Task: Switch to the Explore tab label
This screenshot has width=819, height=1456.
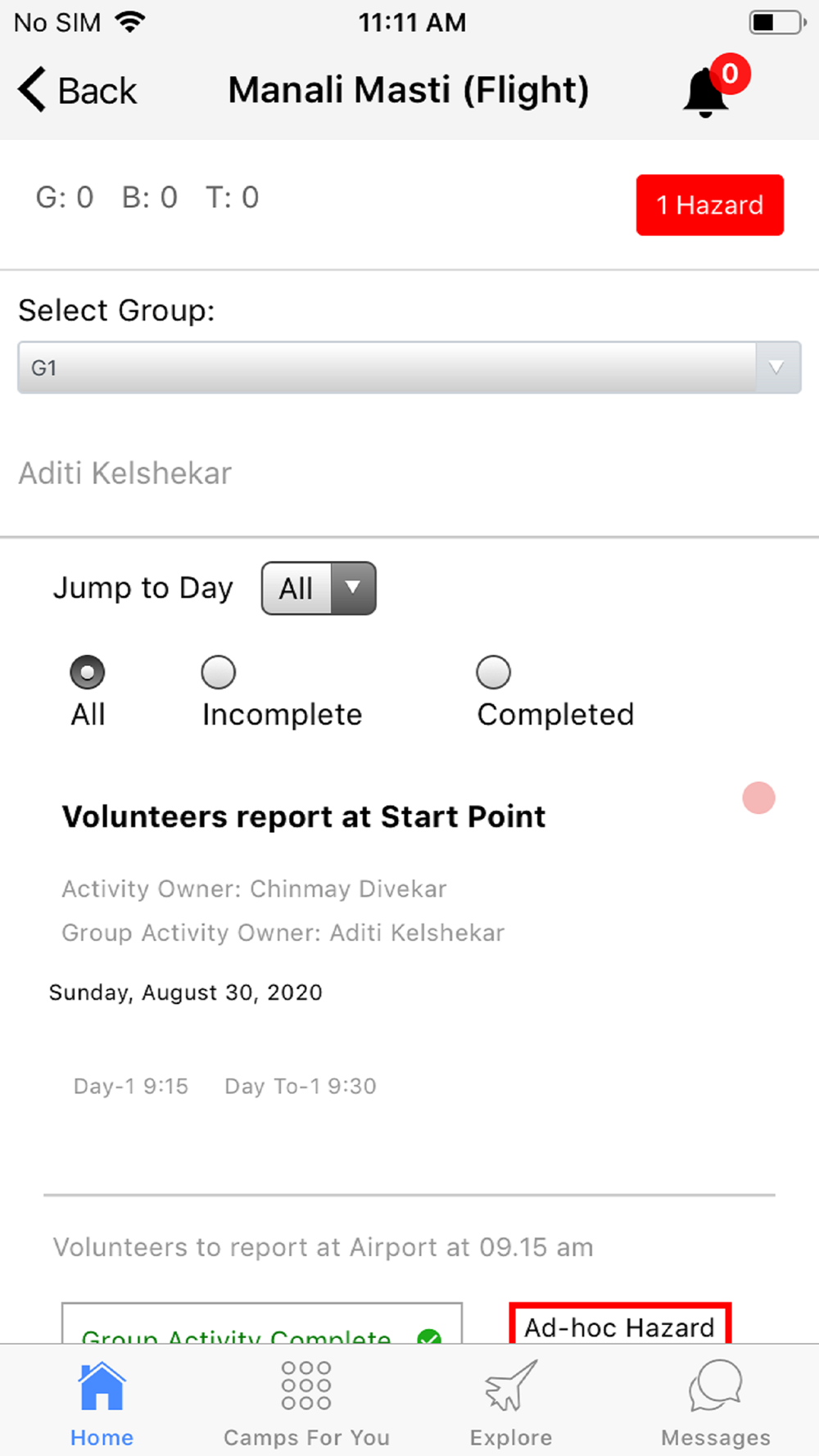Action: 511,1438
